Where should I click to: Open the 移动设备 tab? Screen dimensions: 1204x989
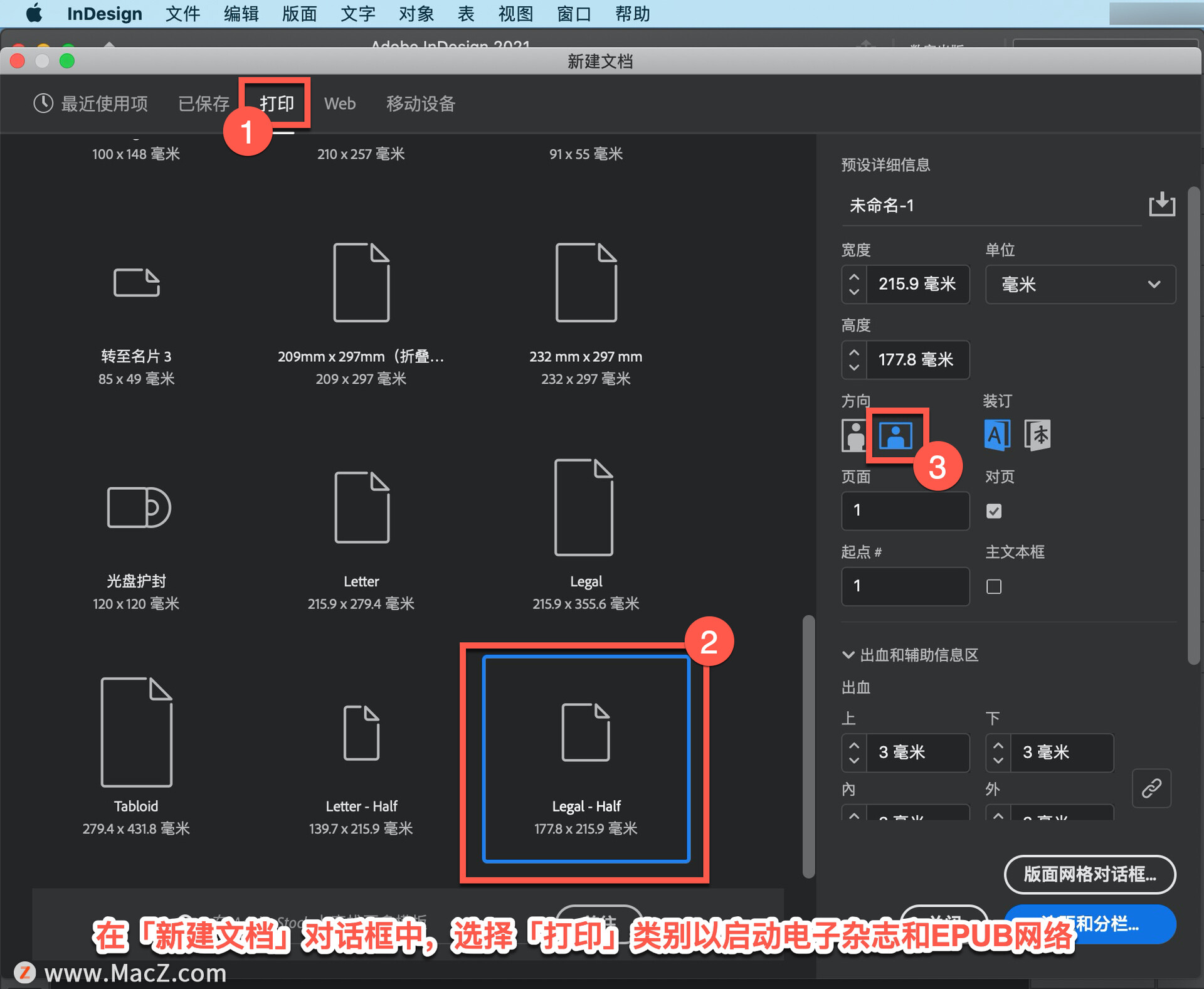(420, 103)
